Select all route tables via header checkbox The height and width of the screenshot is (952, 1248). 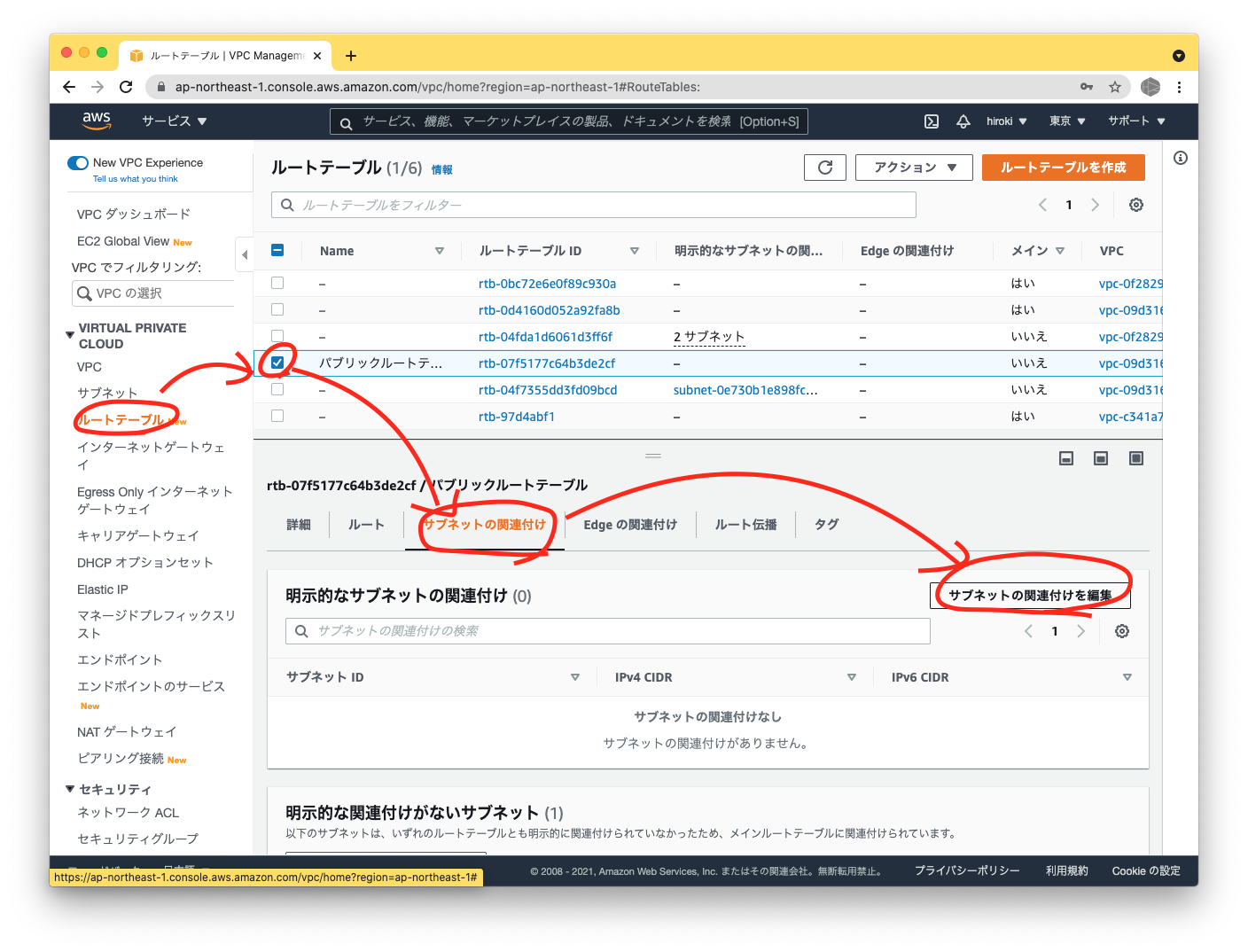pyautogui.click(x=277, y=250)
